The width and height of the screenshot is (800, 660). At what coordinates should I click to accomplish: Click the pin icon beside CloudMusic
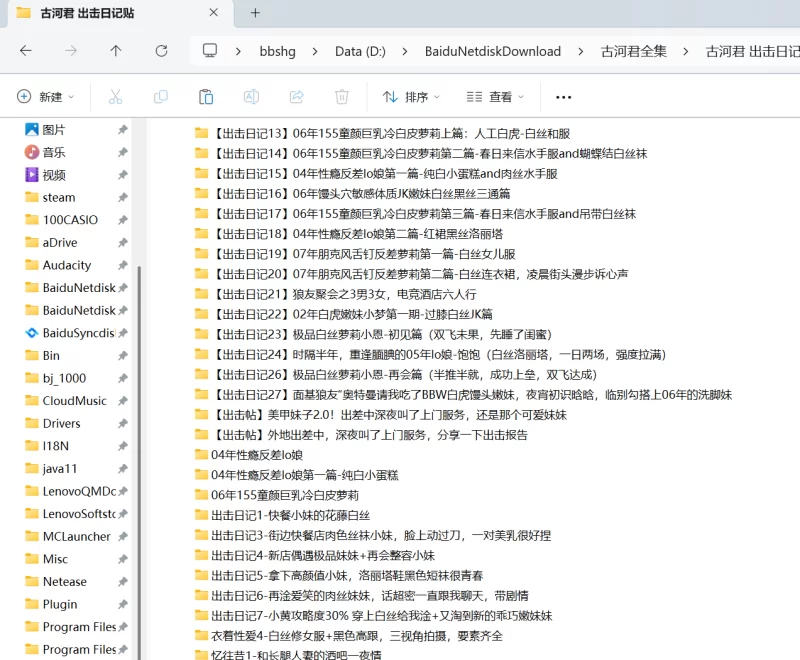point(122,401)
